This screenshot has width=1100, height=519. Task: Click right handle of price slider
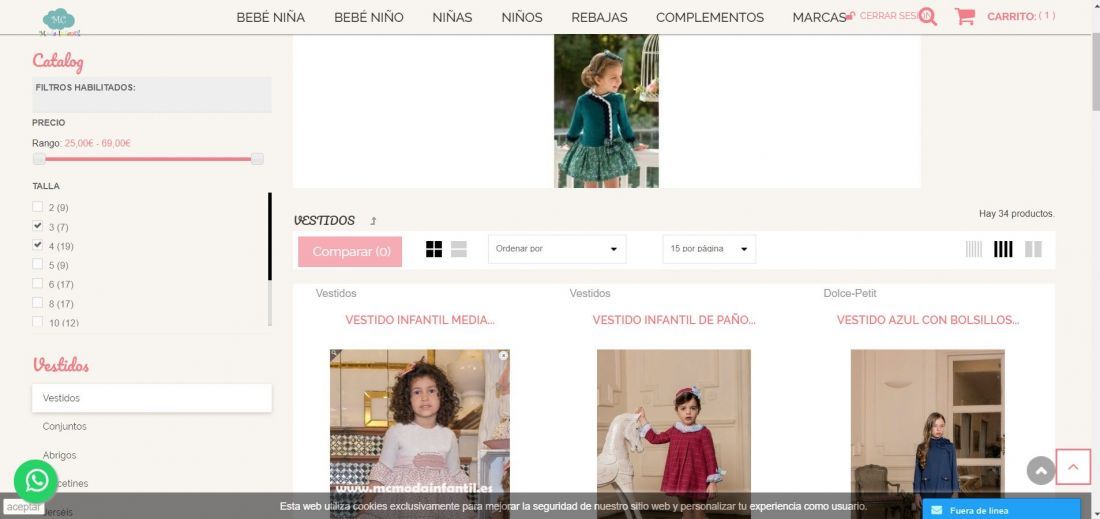tap(257, 159)
